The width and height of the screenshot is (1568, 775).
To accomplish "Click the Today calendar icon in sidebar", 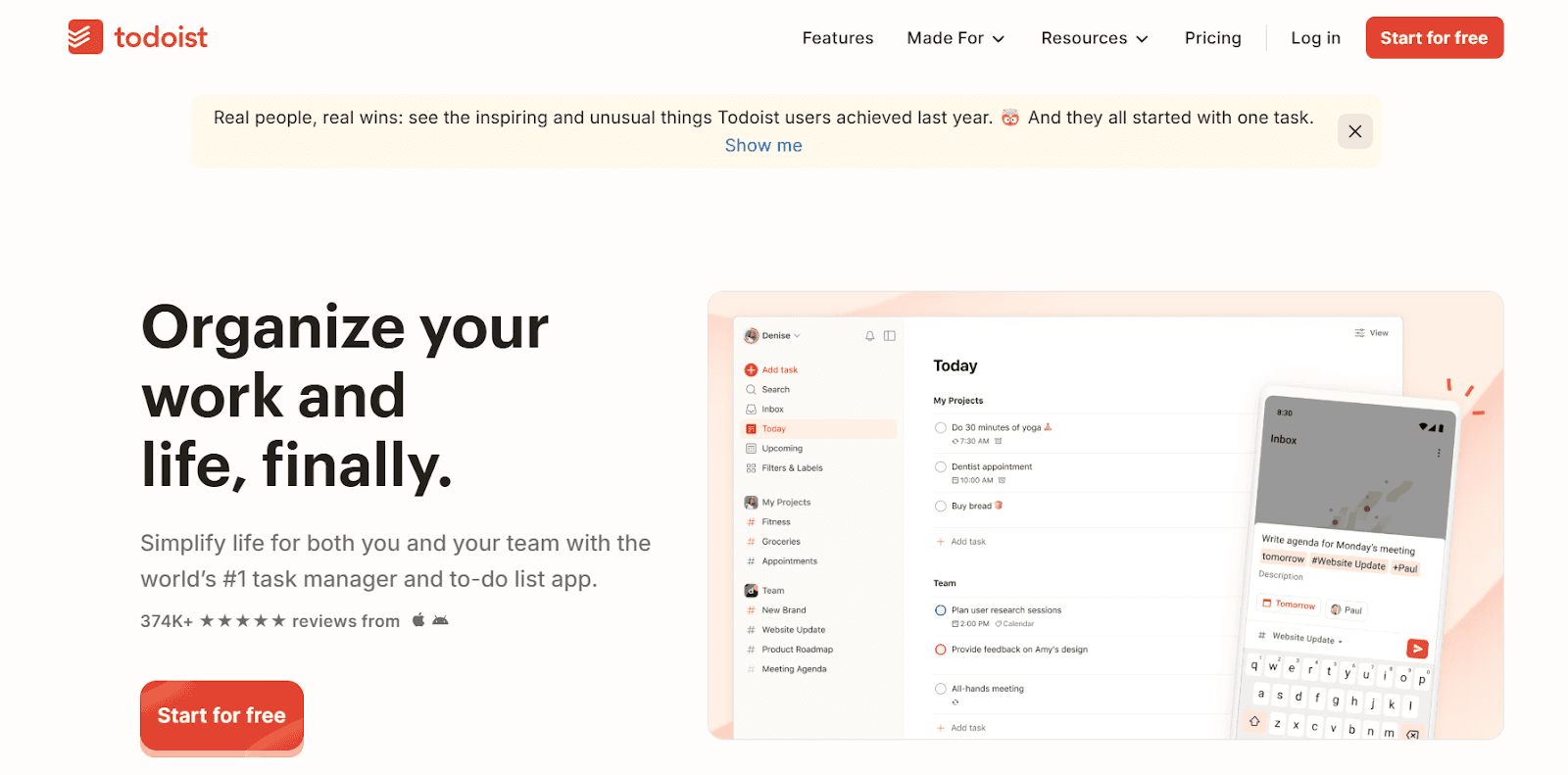I will (751, 429).
